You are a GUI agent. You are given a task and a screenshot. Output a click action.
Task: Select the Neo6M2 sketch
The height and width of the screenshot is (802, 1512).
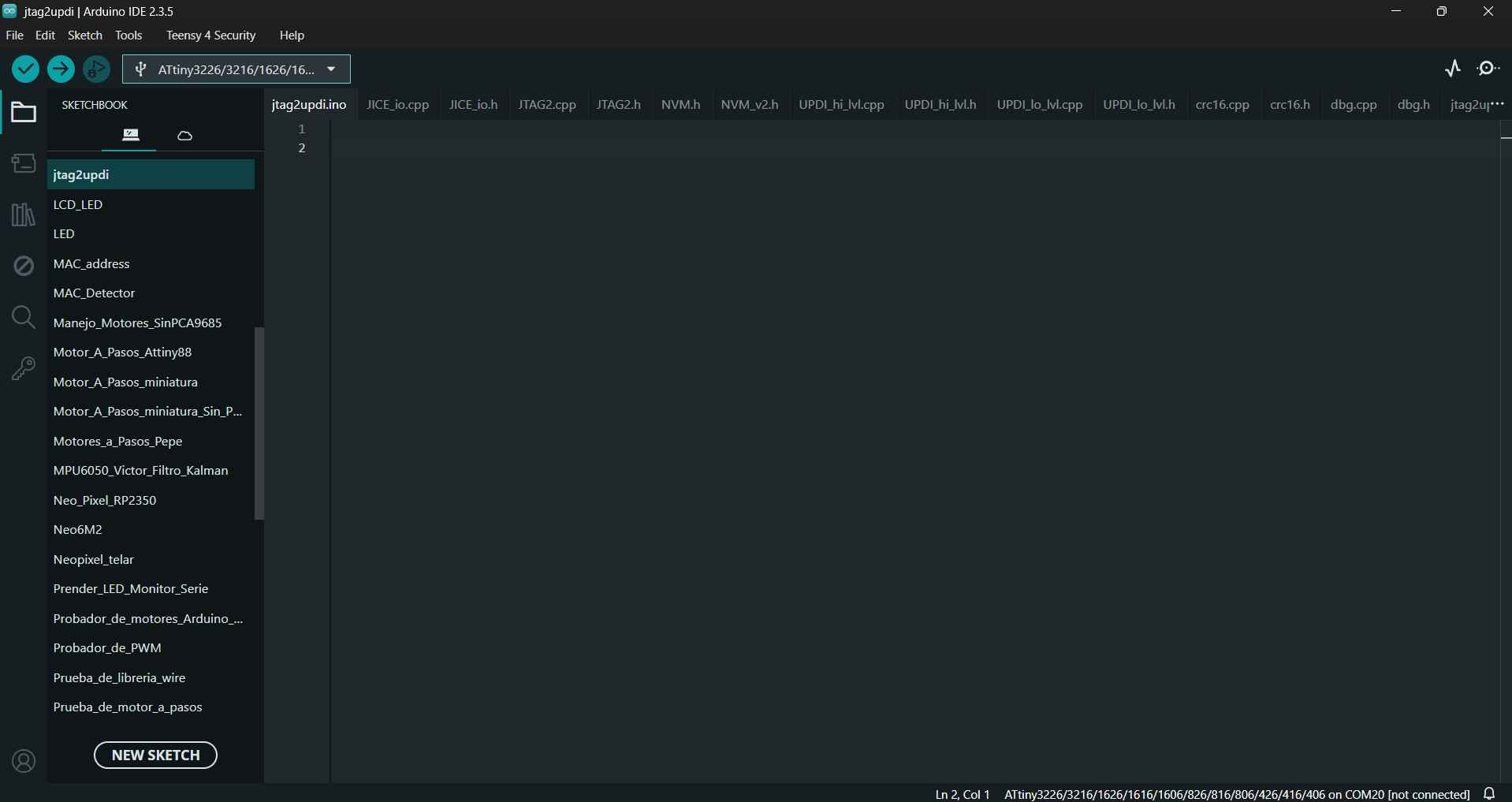151,529
